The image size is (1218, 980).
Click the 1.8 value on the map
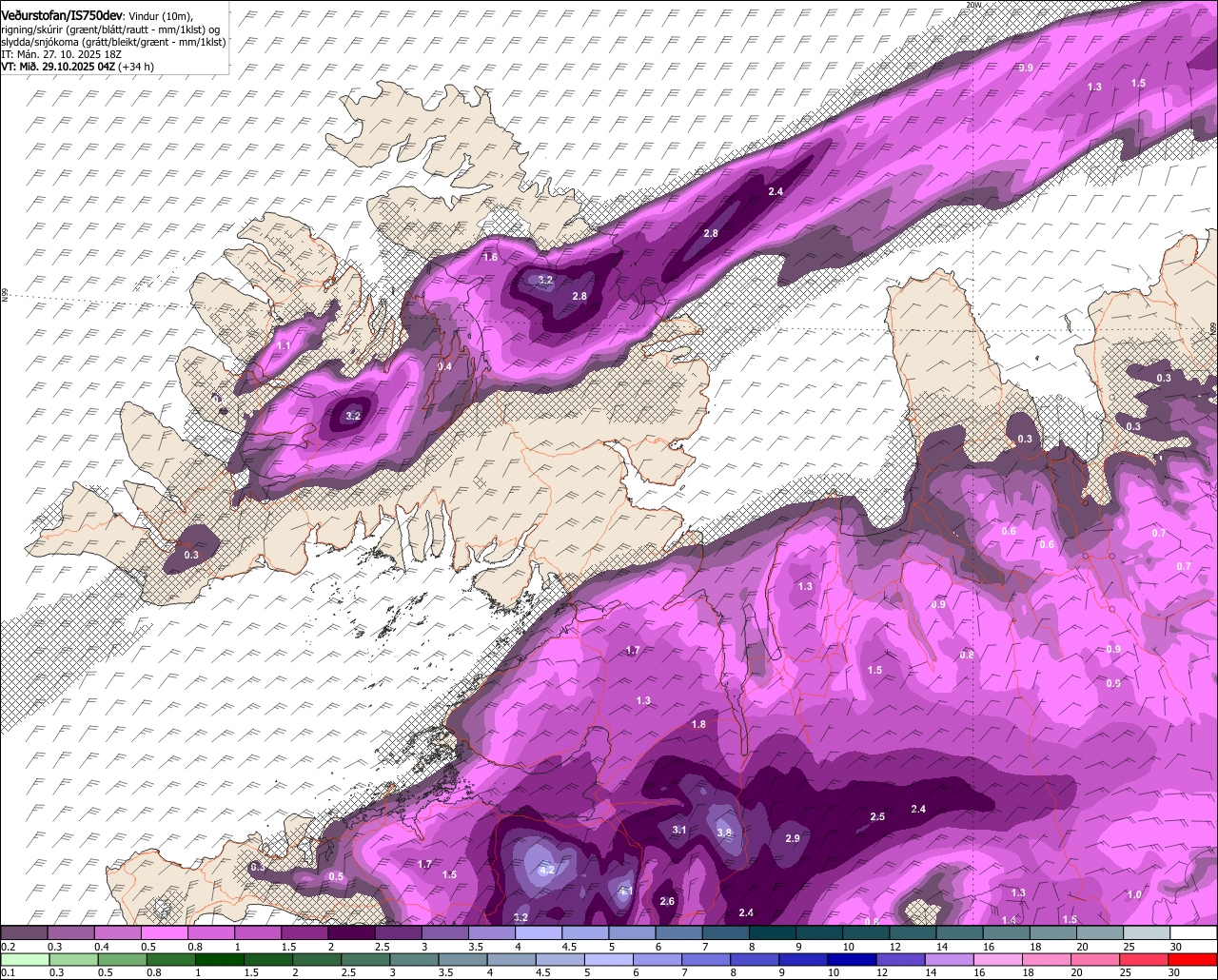(x=698, y=725)
